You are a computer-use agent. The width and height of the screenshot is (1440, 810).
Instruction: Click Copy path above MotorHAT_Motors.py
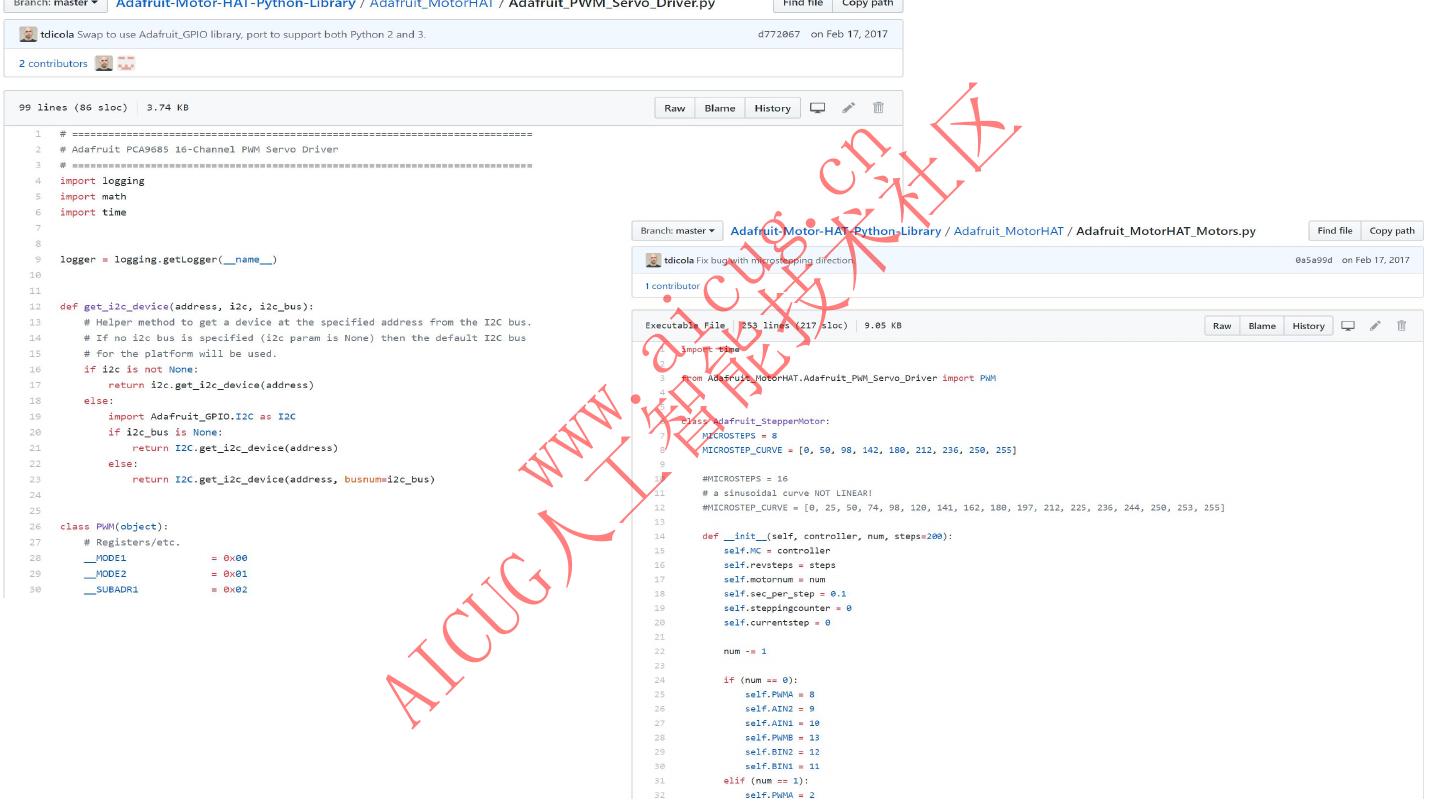(x=1392, y=231)
